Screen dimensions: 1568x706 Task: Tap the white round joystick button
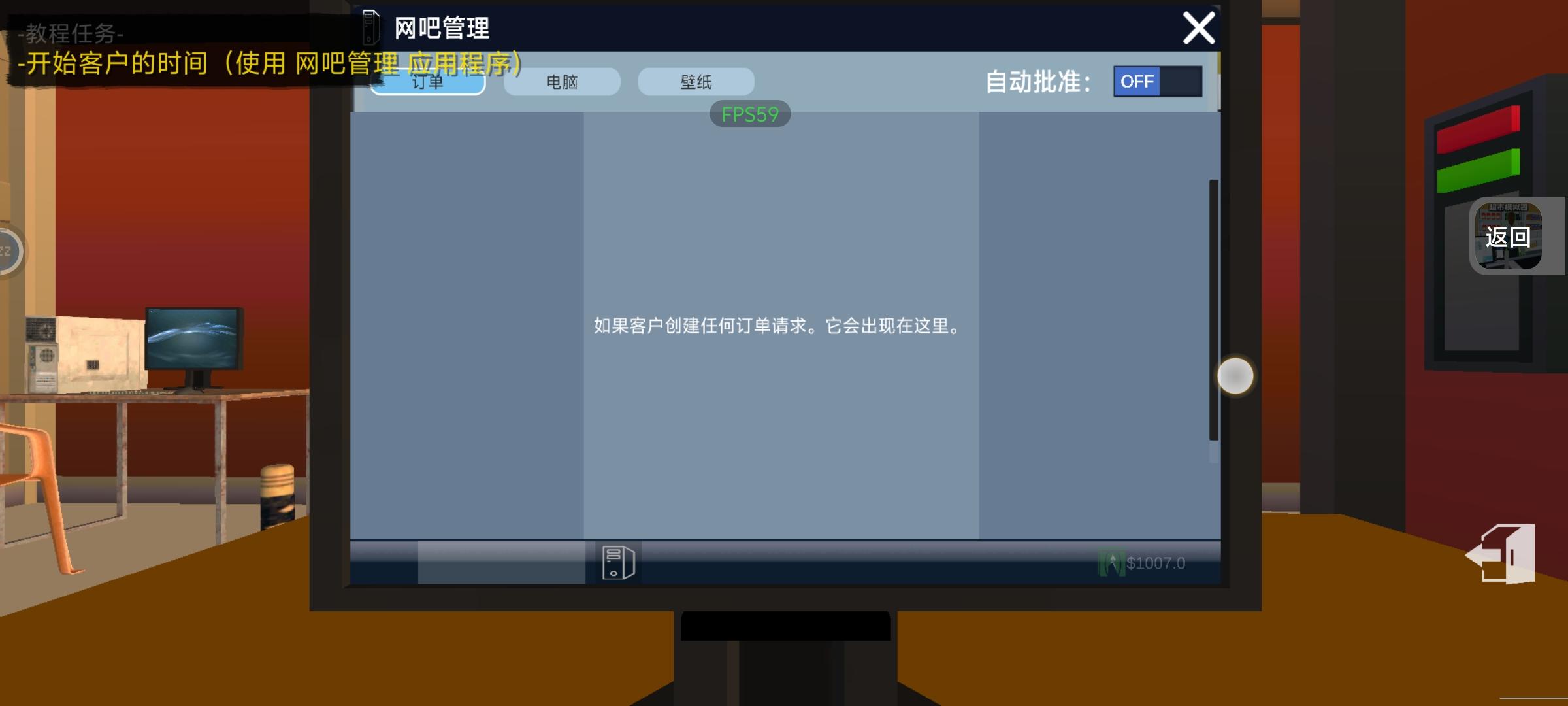(1235, 376)
